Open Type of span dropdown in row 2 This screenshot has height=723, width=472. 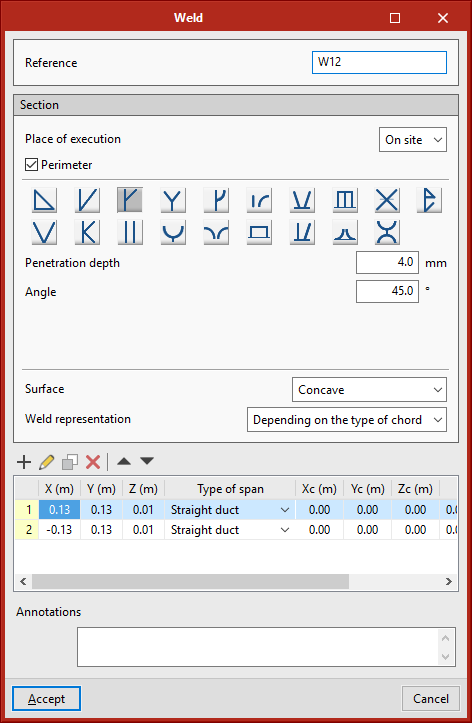point(285,530)
